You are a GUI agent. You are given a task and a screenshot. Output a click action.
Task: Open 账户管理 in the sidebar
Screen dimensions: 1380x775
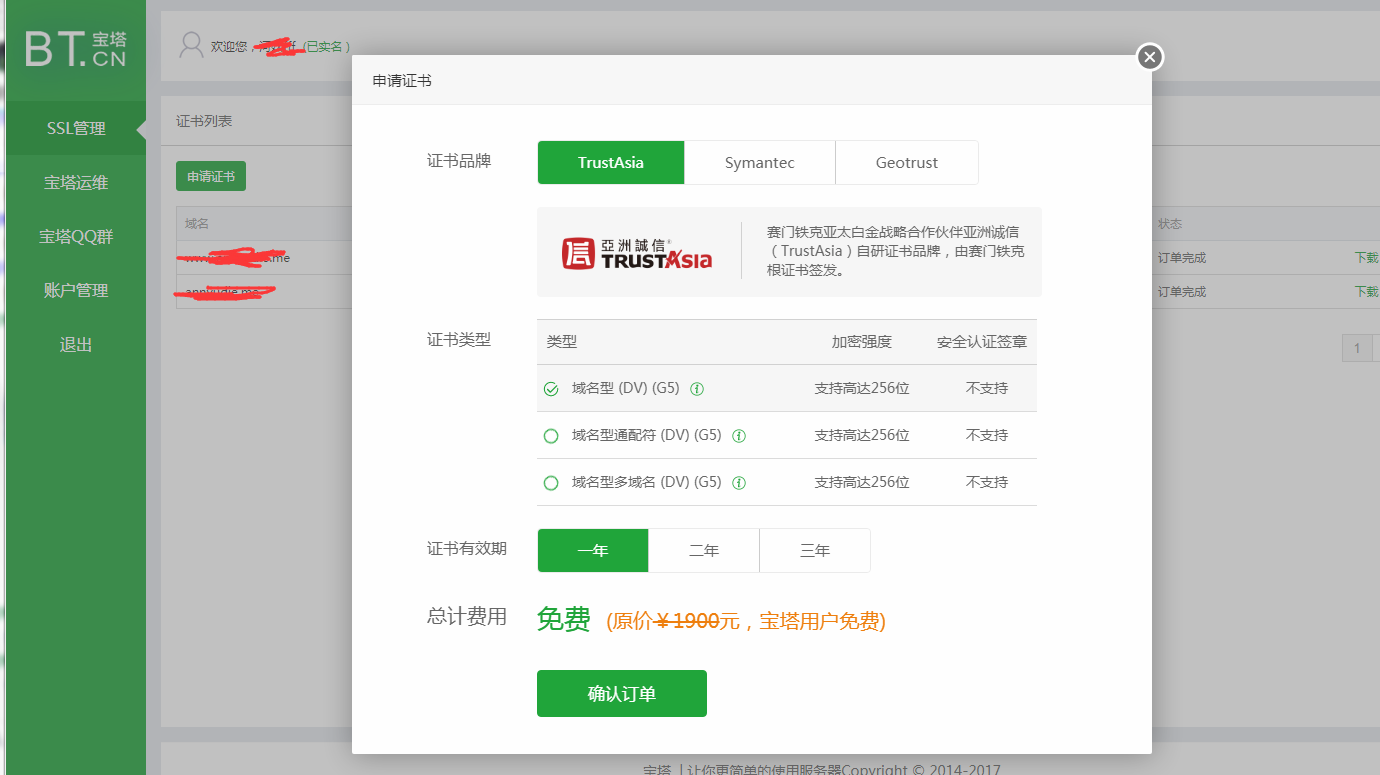click(76, 290)
